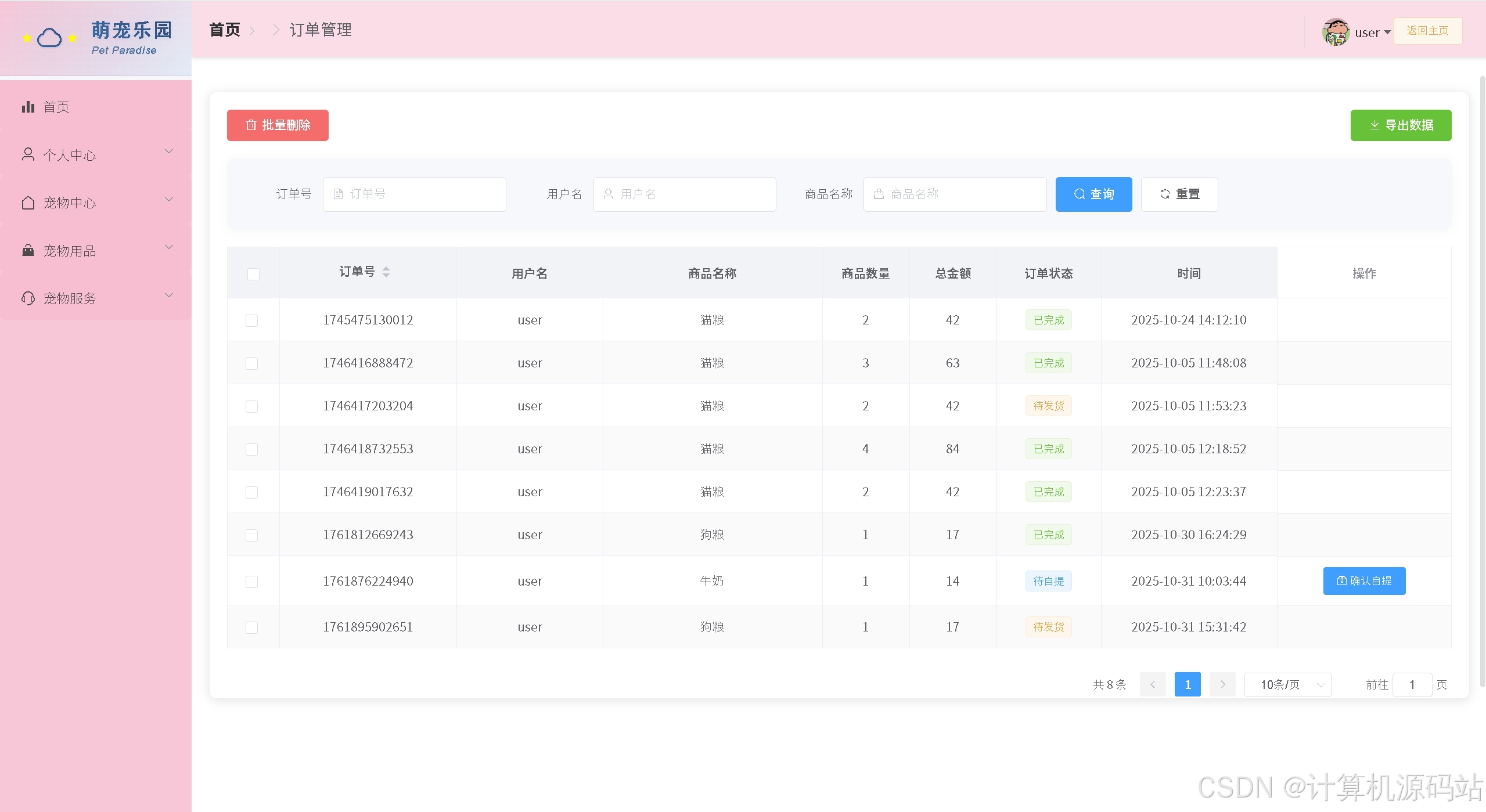Image resolution: width=1486 pixels, height=812 pixels.
Task: Click the 导出数据 button
Action: pyautogui.click(x=1401, y=125)
